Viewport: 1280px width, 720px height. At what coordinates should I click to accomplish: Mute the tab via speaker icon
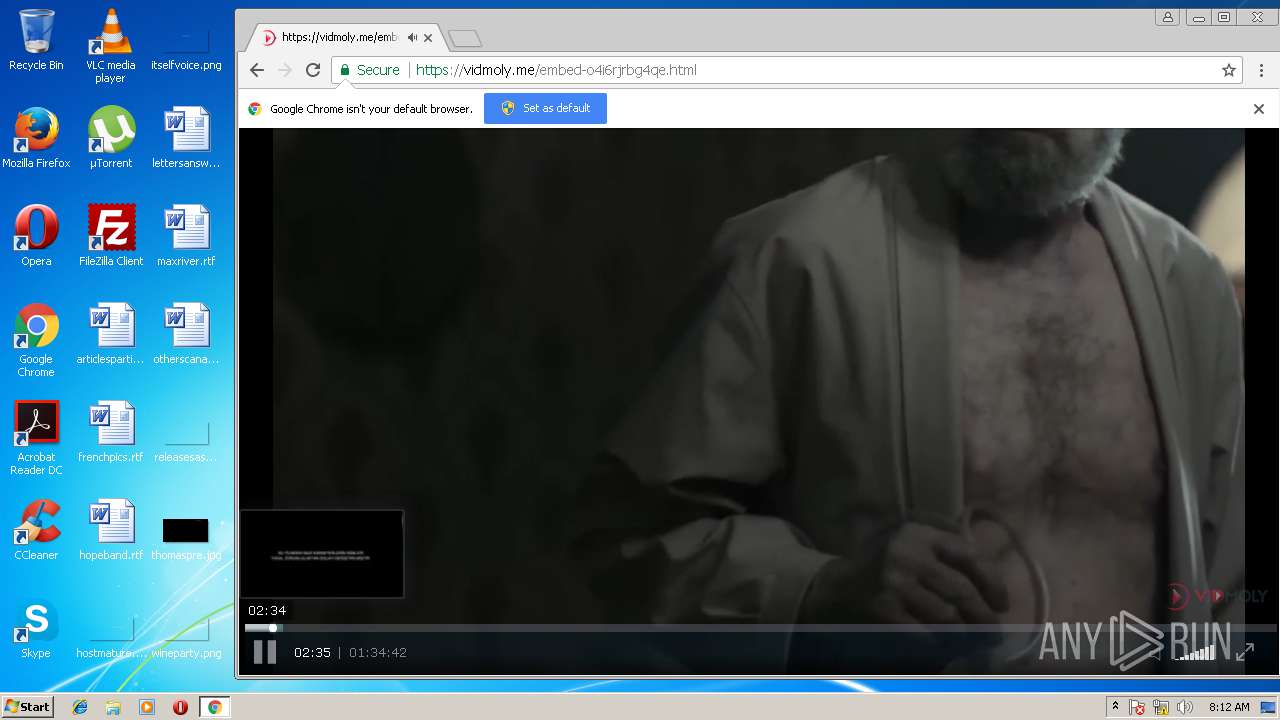pyautogui.click(x=412, y=37)
